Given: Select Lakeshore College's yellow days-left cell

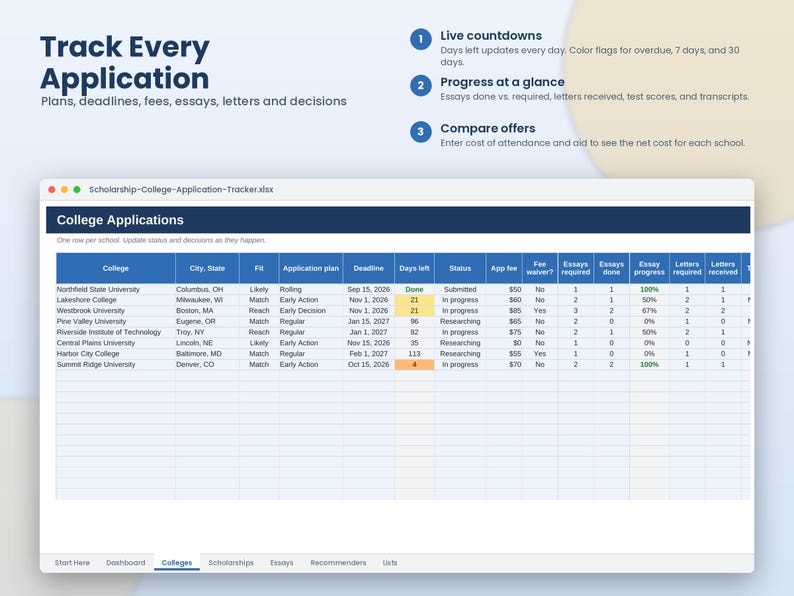Looking at the screenshot, I should 414,300.
